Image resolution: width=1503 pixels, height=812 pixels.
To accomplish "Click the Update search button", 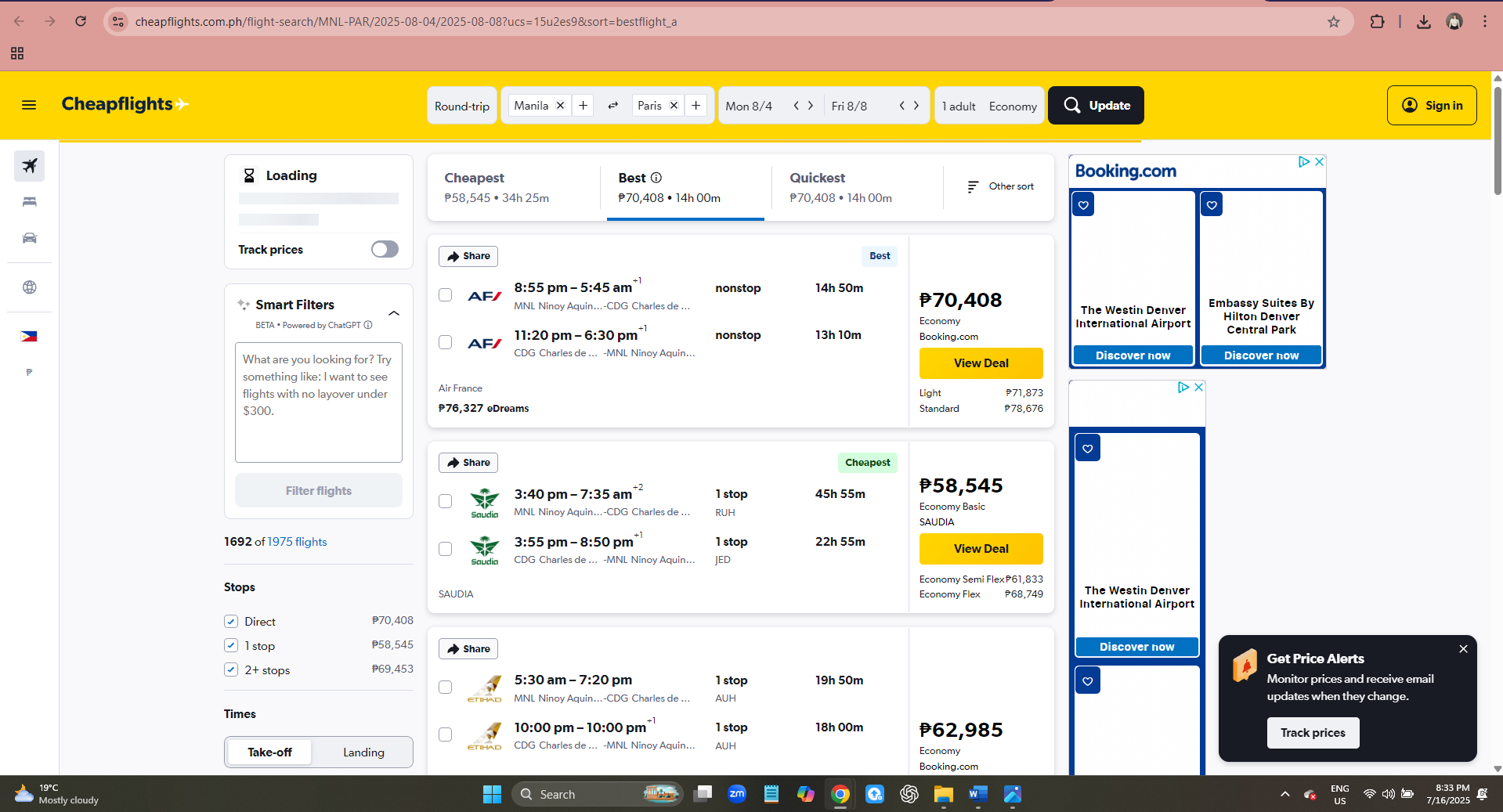I will (x=1096, y=106).
